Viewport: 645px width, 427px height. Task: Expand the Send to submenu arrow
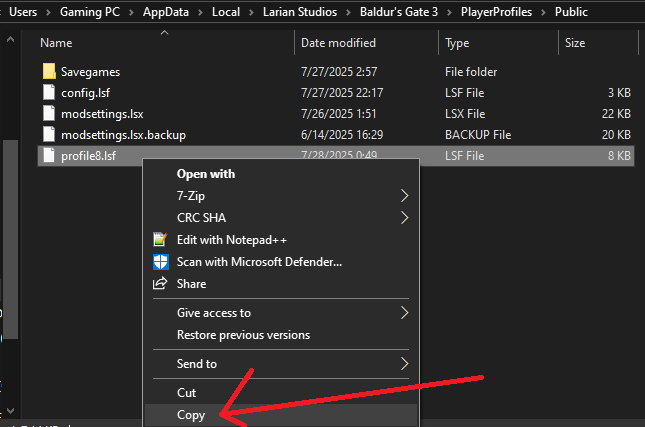click(404, 364)
